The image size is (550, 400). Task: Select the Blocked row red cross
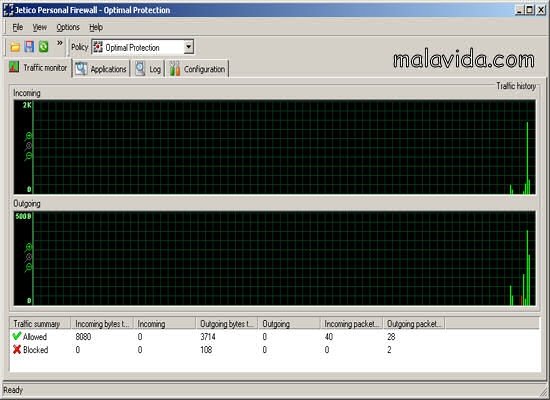(x=16, y=349)
